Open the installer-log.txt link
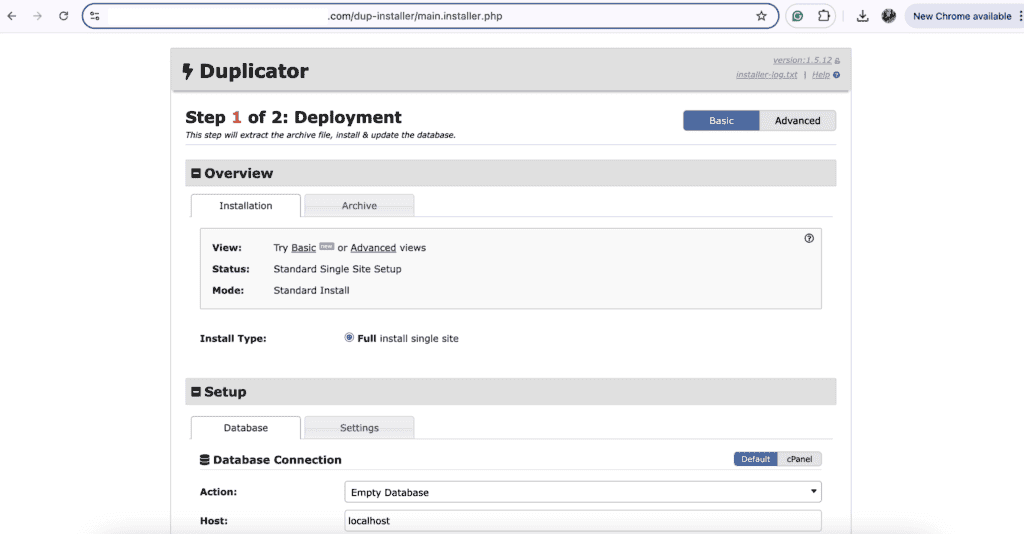The width and height of the screenshot is (1024, 534). coord(766,75)
